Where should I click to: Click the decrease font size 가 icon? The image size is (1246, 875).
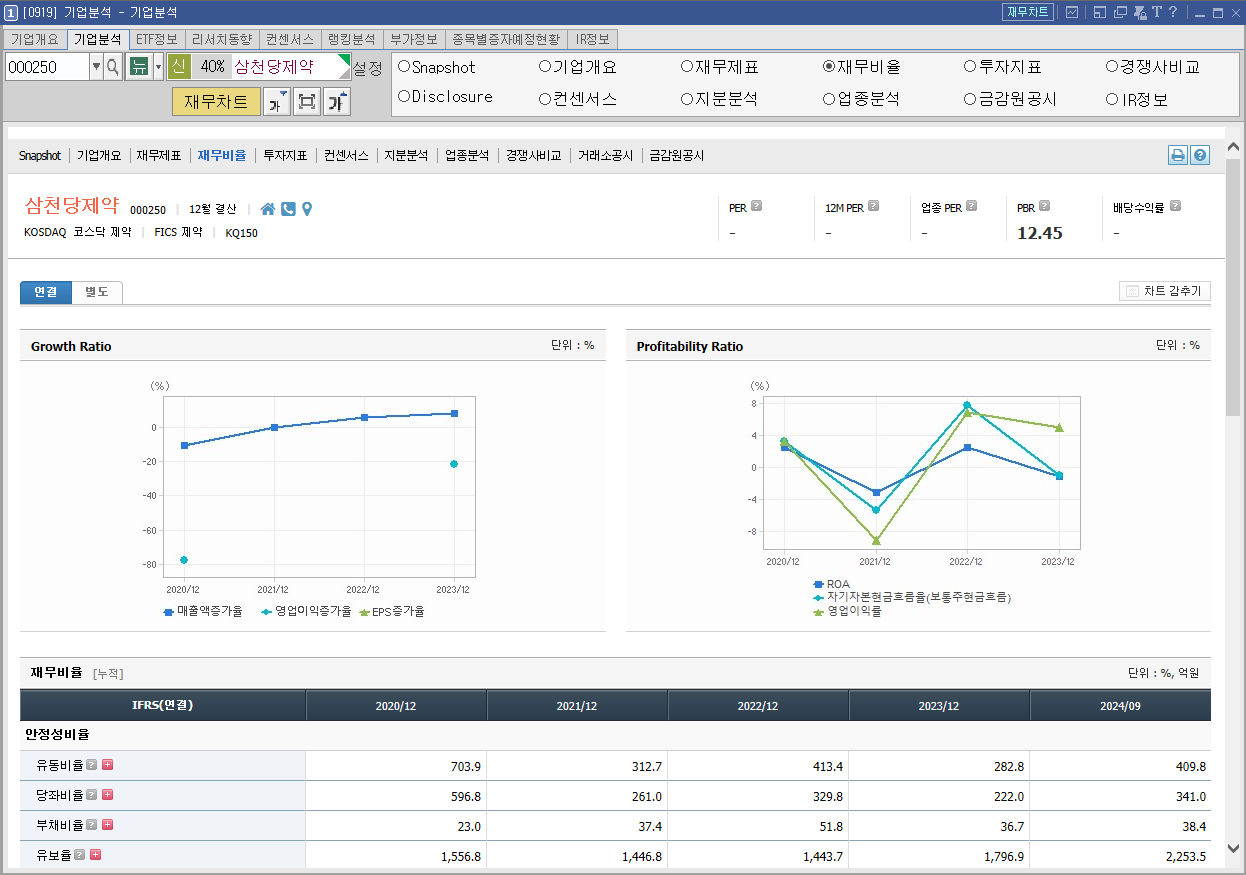[x=277, y=101]
